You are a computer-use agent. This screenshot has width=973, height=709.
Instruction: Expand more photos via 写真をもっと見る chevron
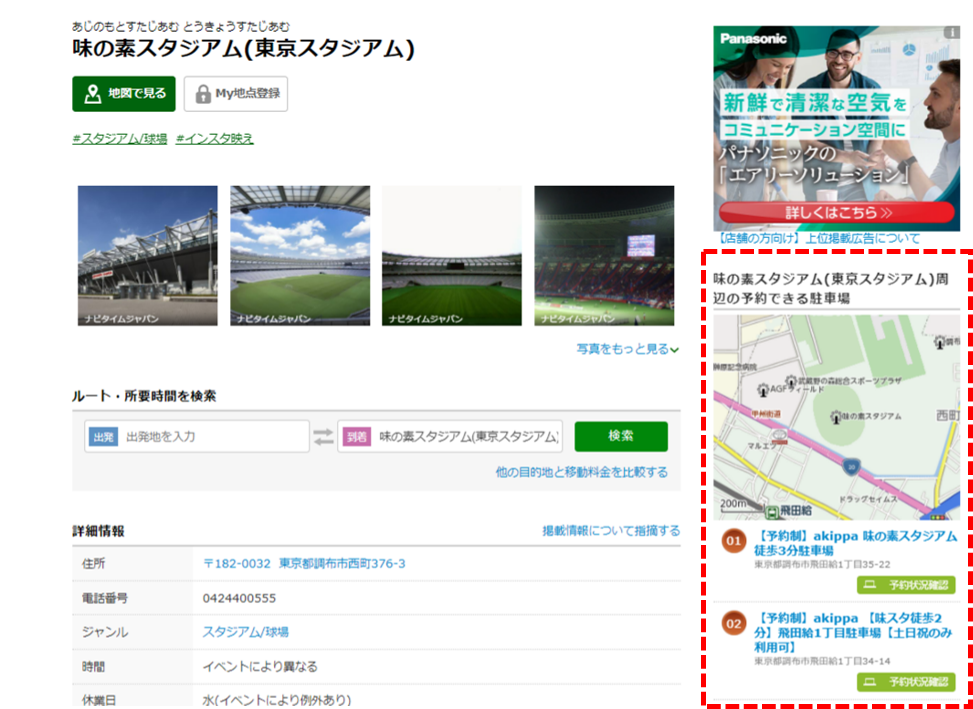pyautogui.click(x=677, y=348)
